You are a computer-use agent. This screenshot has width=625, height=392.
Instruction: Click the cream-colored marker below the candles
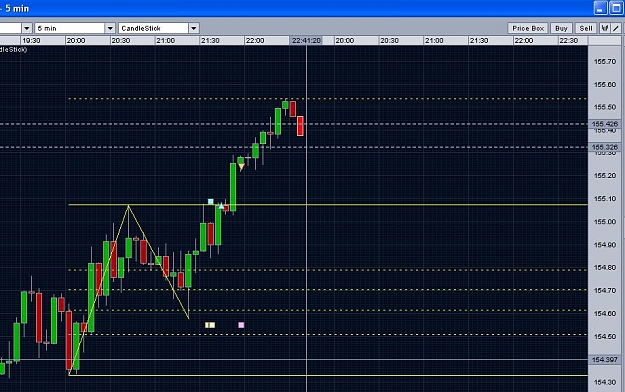coord(210,325)
